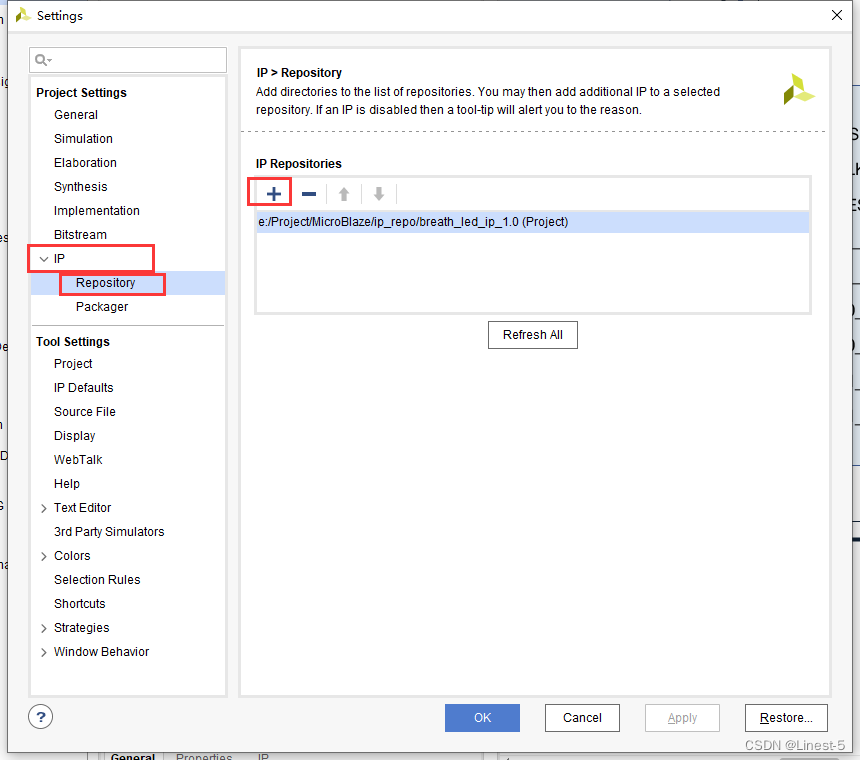The image size is (860, 760).
Task: Select Window Behavior settings label
Action: coord(101,652)
